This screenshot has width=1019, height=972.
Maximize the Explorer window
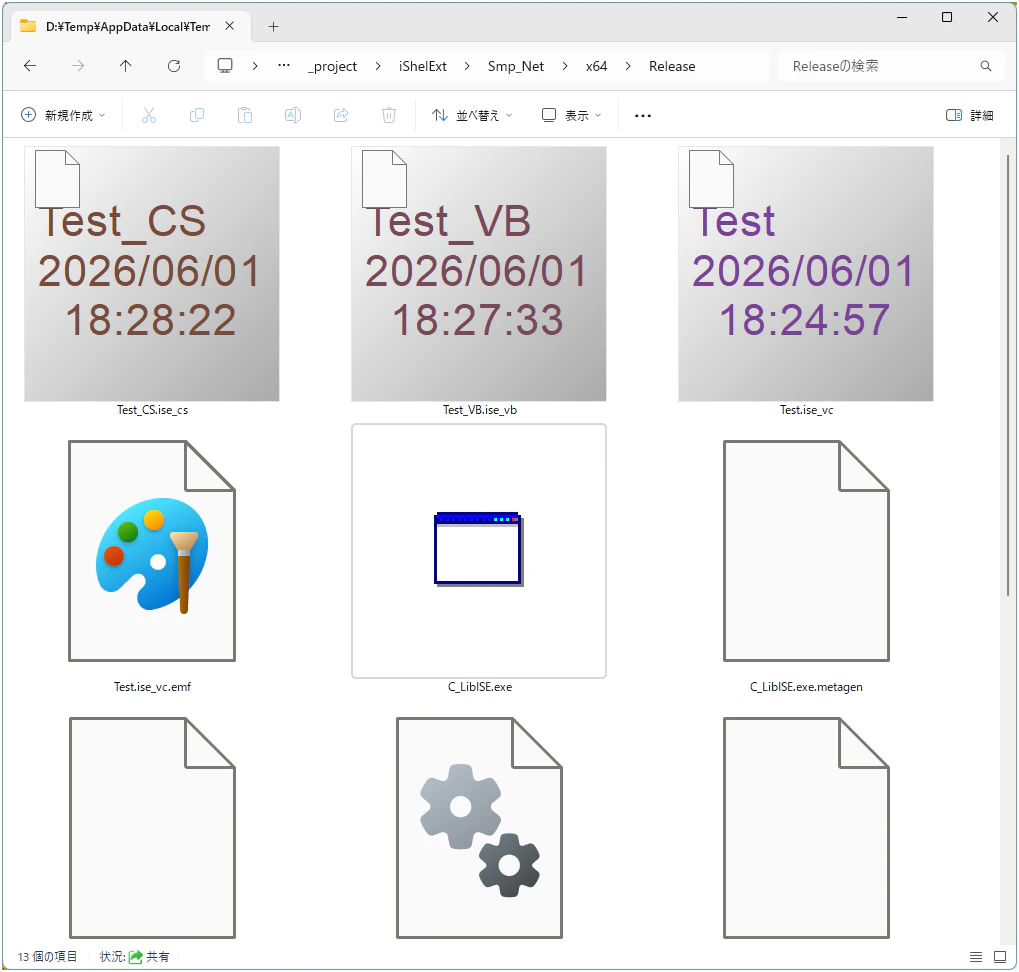point(947,18)
